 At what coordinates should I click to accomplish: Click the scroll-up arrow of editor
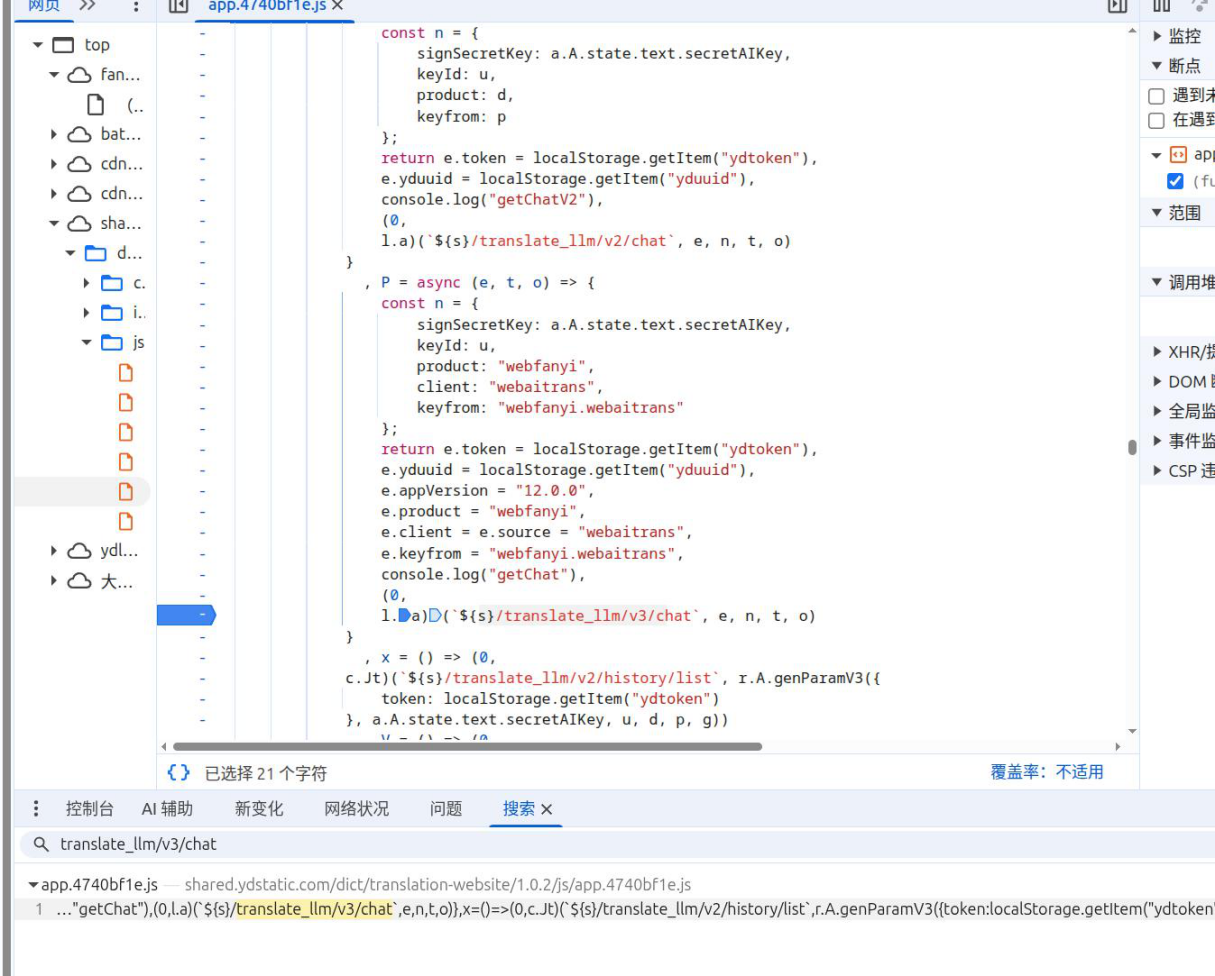click(1132, 31)
